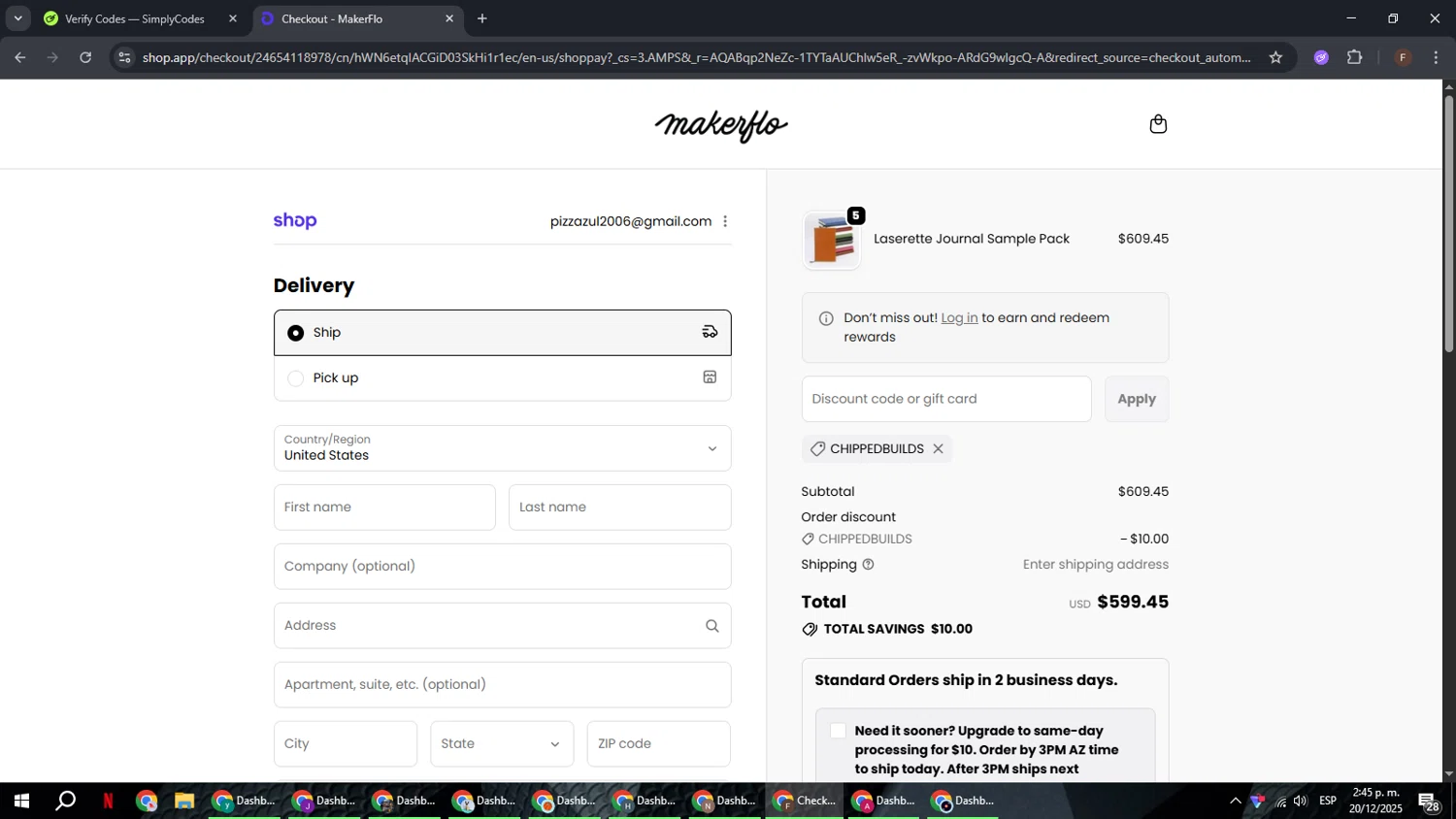Click the MakerFlo logo
The height and width of the screenshot is (819, 1456).
tap(721, 125)
